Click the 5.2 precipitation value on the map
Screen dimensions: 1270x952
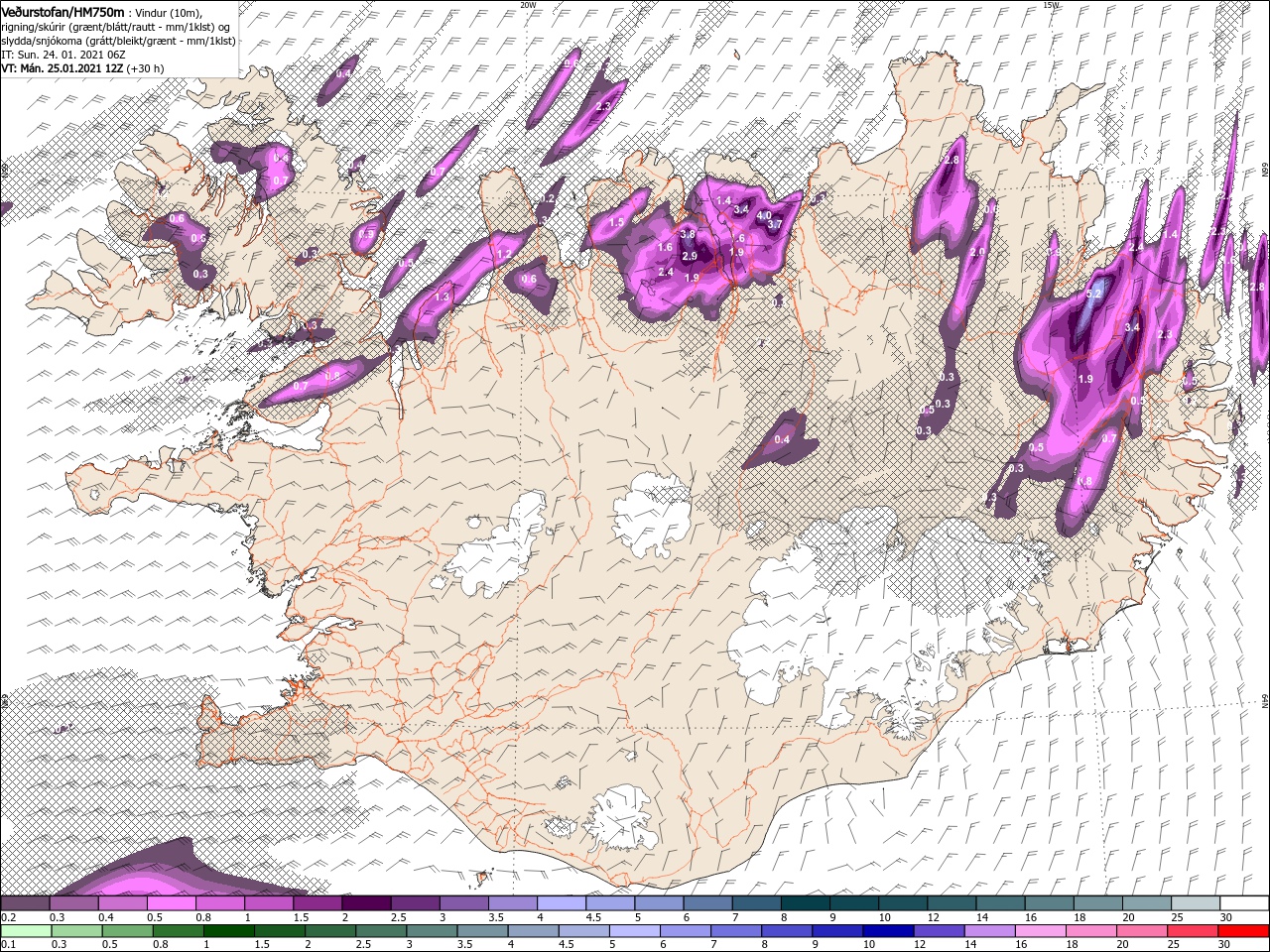pyautogui.click(x=1094, y=295)
